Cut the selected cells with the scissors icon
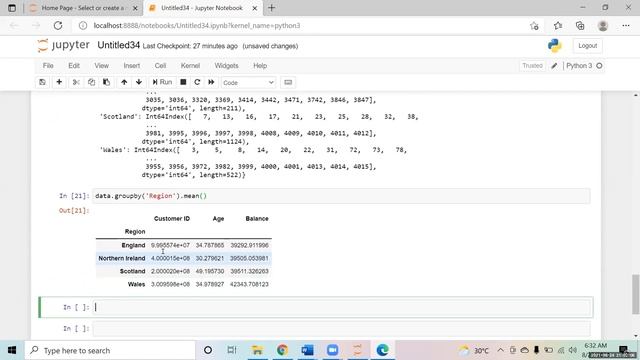 (76, 82)
